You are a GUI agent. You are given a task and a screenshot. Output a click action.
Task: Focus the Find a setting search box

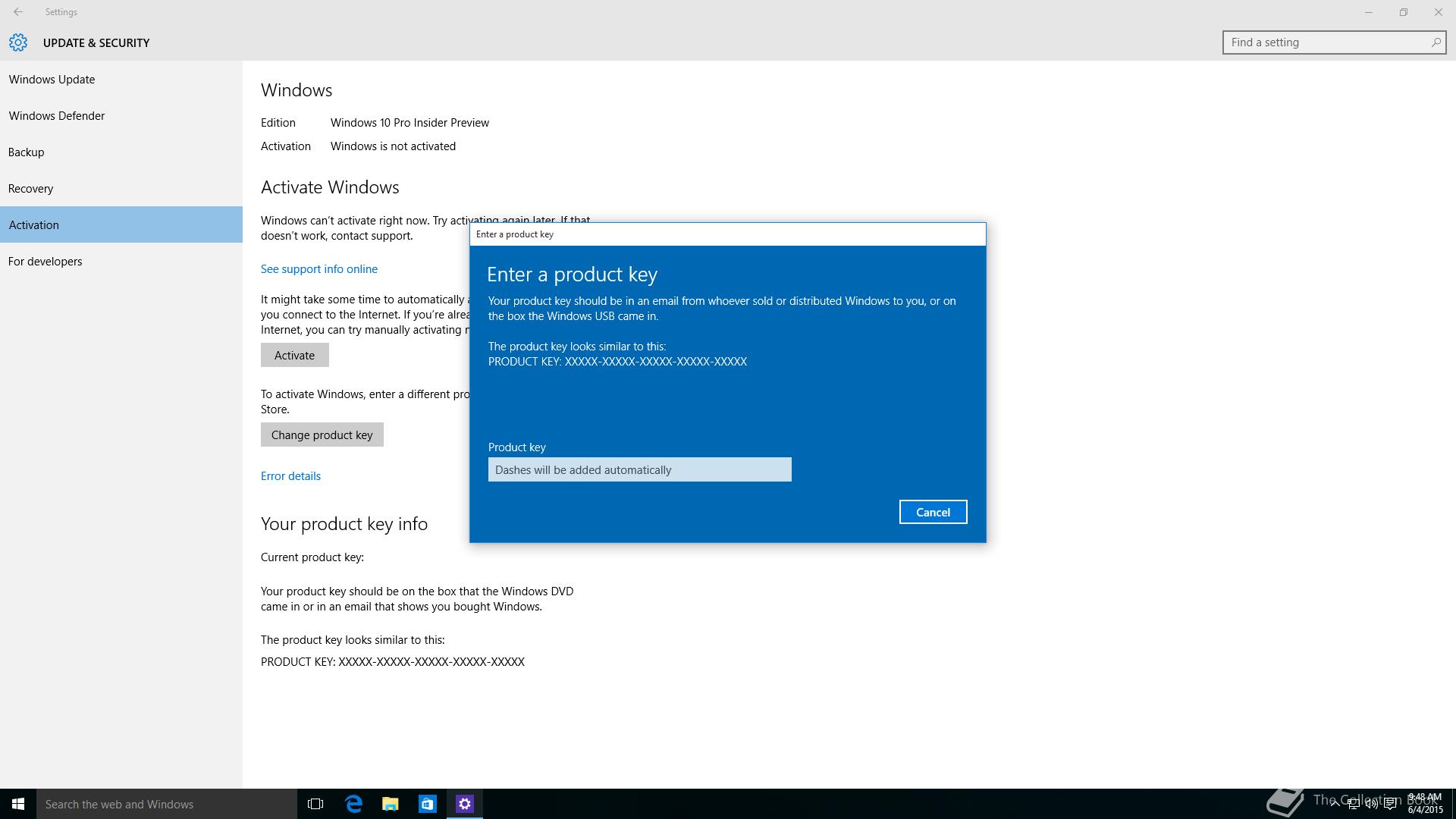tap(1334, 42)
